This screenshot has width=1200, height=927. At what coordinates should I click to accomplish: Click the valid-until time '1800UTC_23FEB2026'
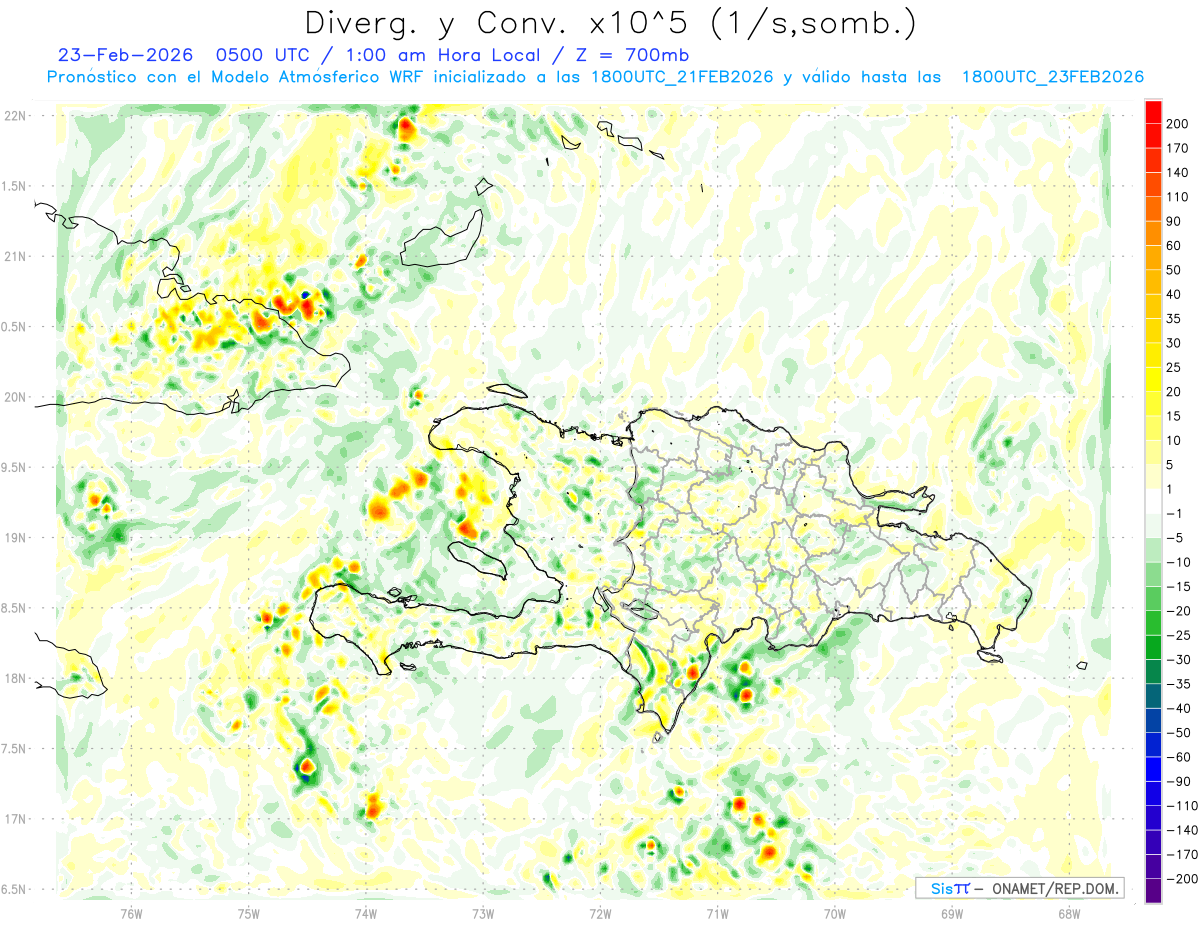pos(1052,77)
